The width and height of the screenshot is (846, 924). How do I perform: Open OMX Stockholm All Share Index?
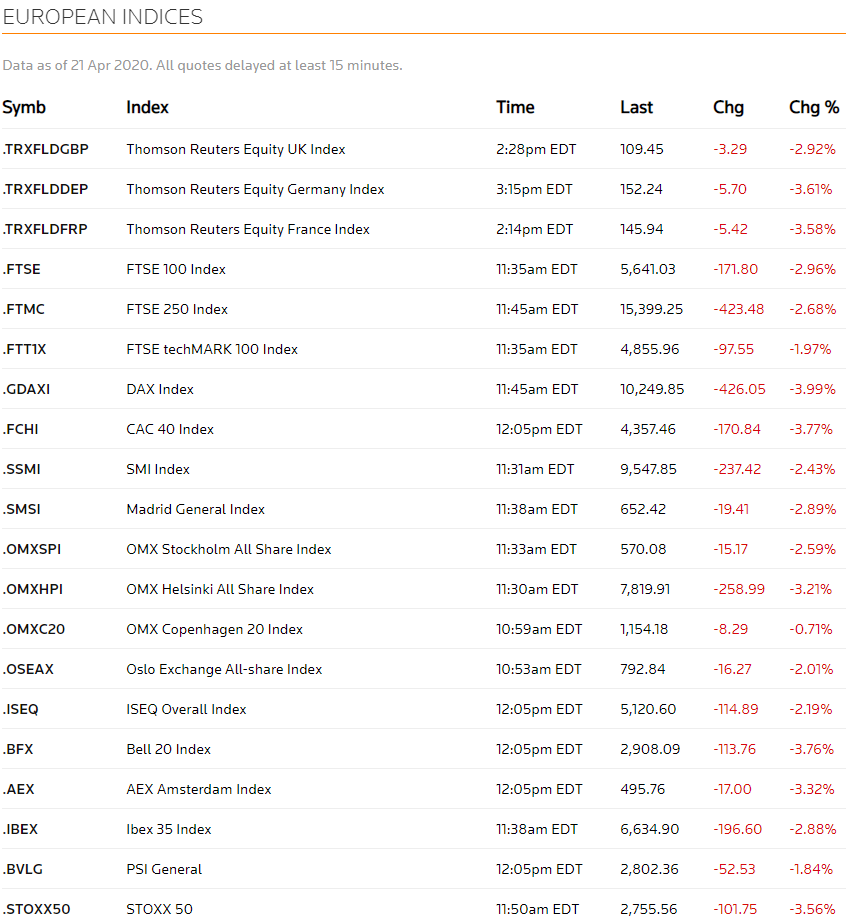(228, 549)
